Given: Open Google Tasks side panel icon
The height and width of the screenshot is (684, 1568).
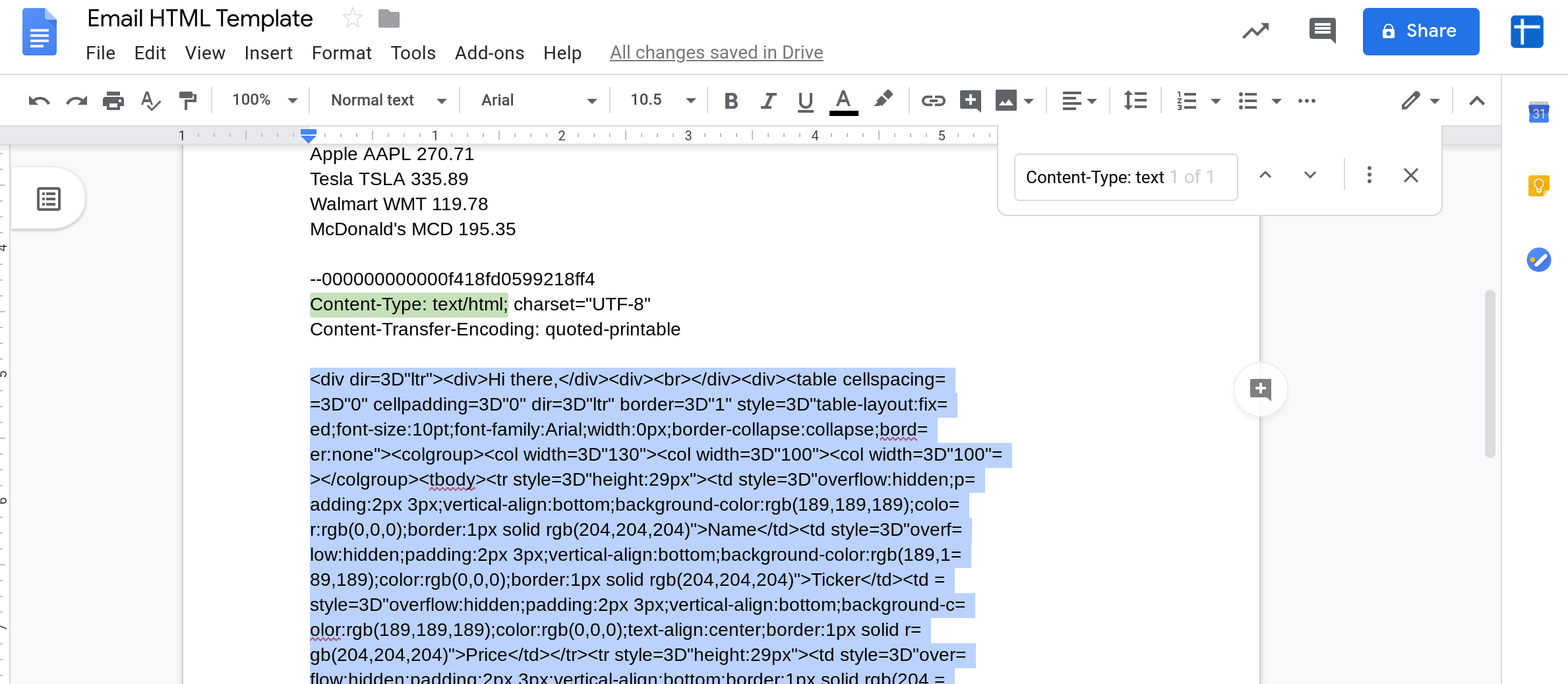Looking at the screenshot, I should [x=1538, y=260].
